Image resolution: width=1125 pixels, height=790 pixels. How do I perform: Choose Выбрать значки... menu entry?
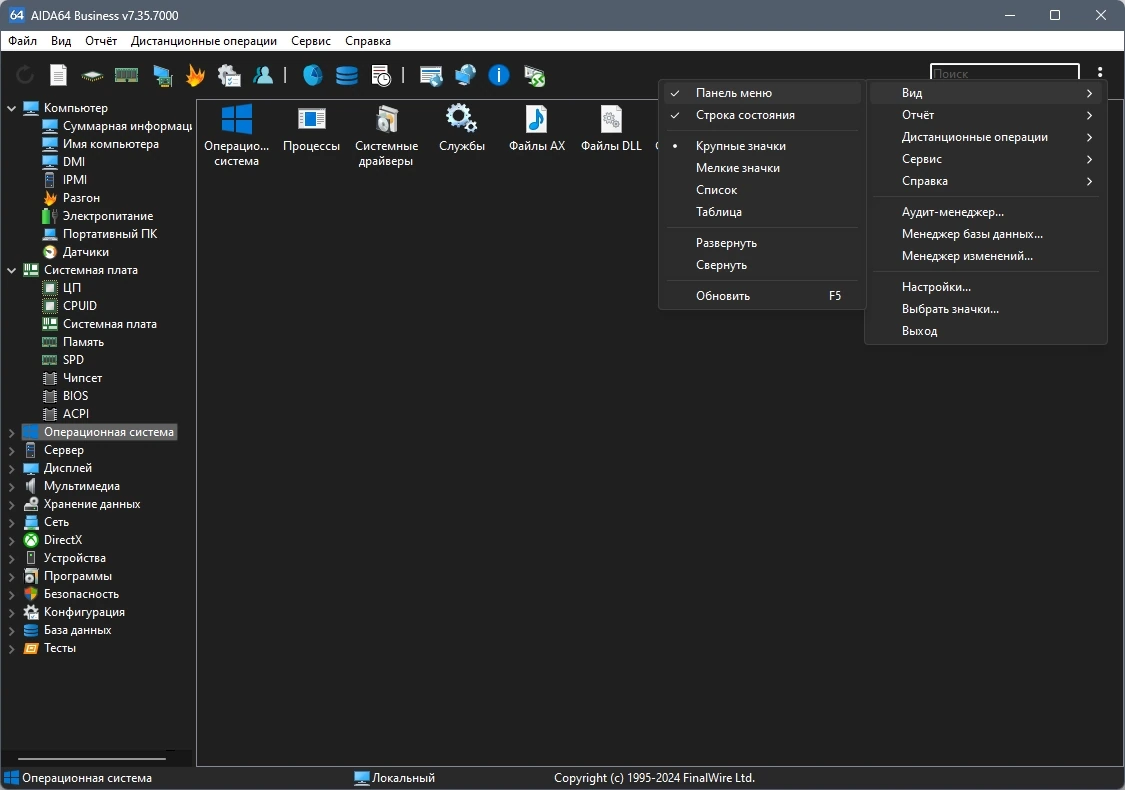click(x=986, y=309)
